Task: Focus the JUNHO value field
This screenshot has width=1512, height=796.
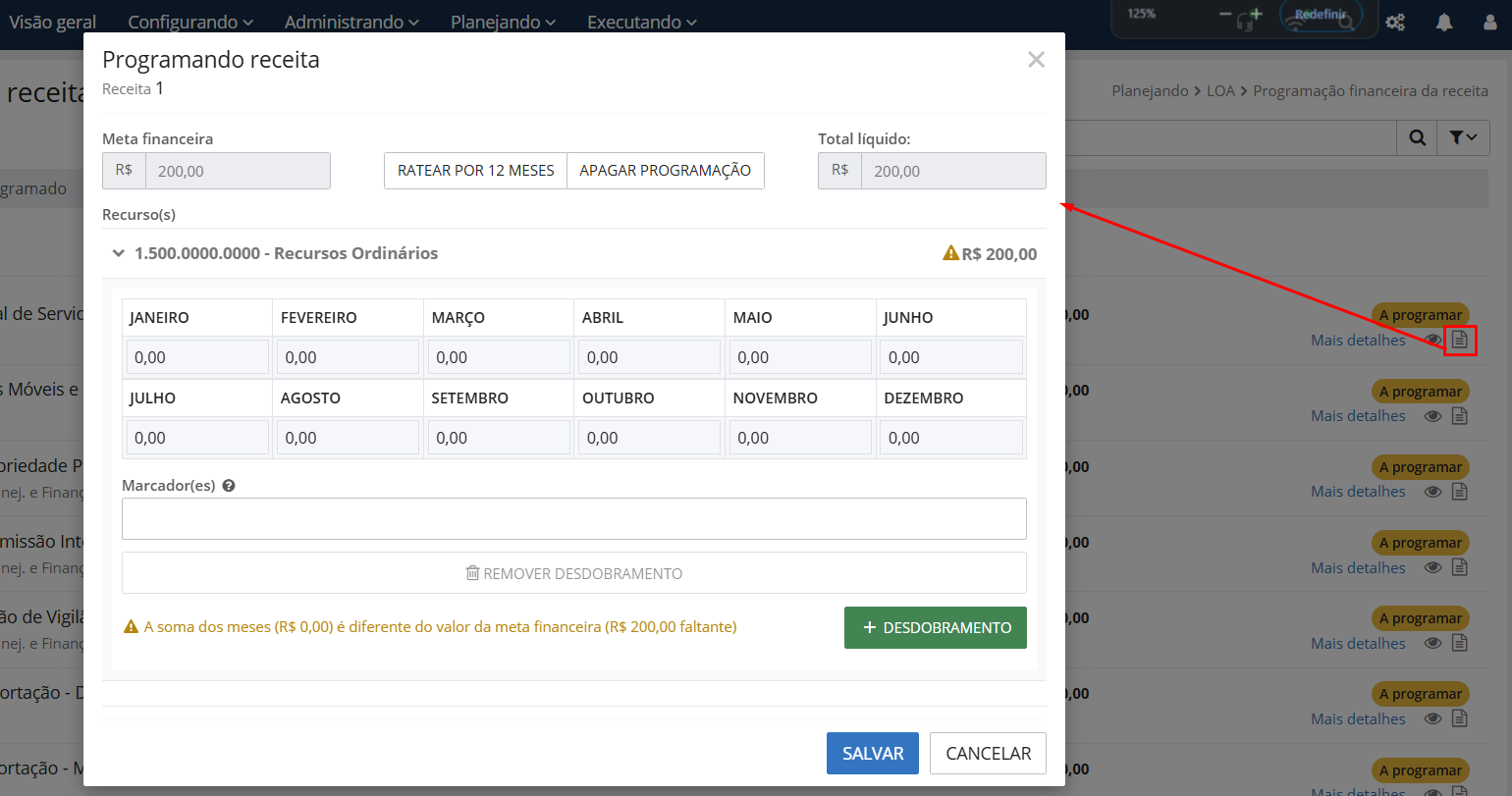Action: click(x=951, y=357)
